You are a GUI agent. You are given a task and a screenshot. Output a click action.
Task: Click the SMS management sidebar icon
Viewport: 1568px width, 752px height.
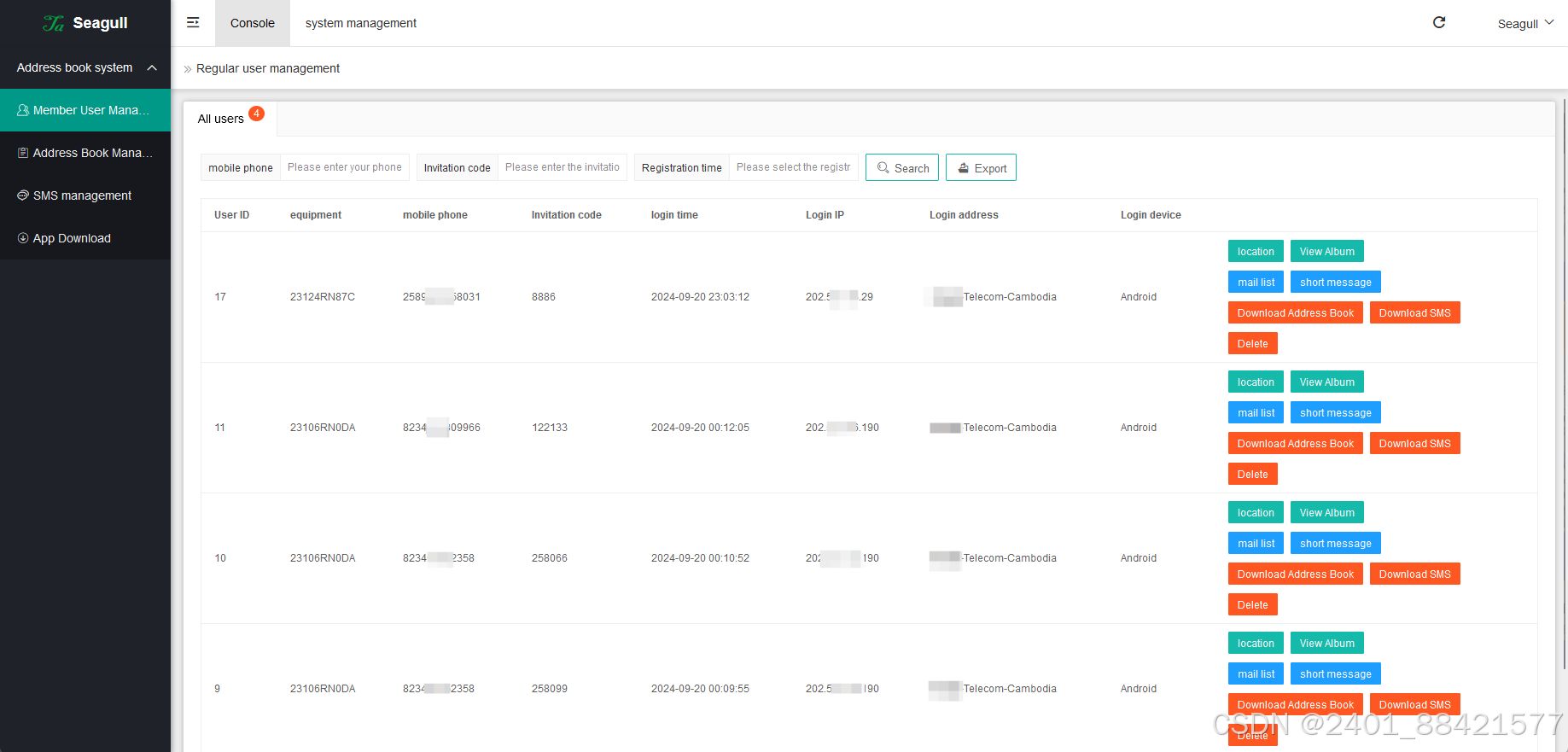(x=23, y=195)
